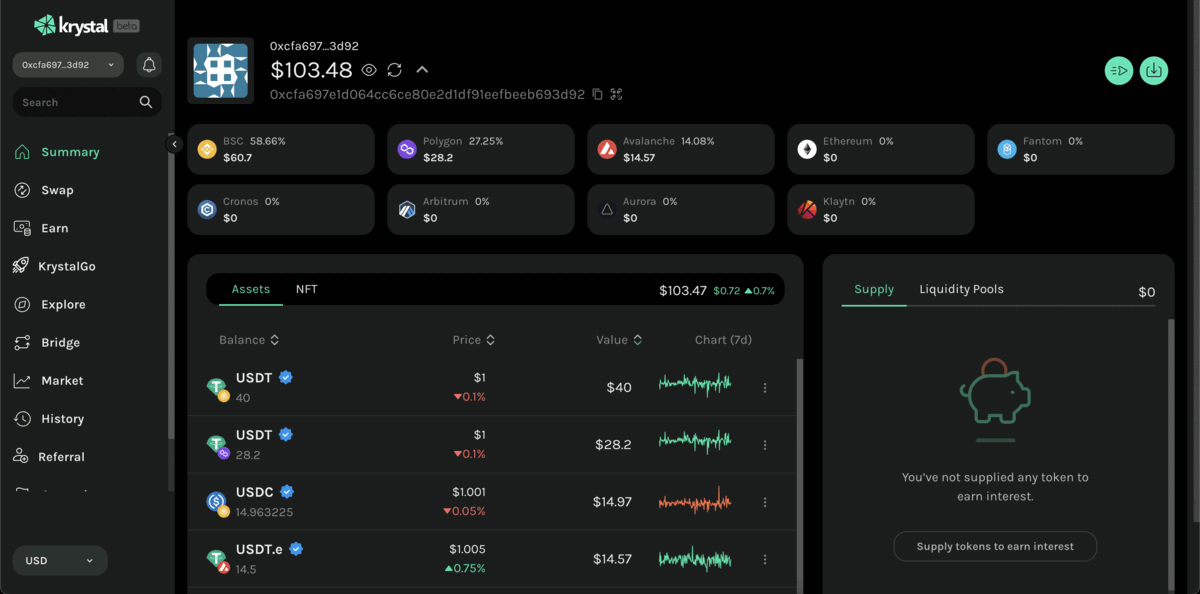Click the Aurora chain icon

607,210
